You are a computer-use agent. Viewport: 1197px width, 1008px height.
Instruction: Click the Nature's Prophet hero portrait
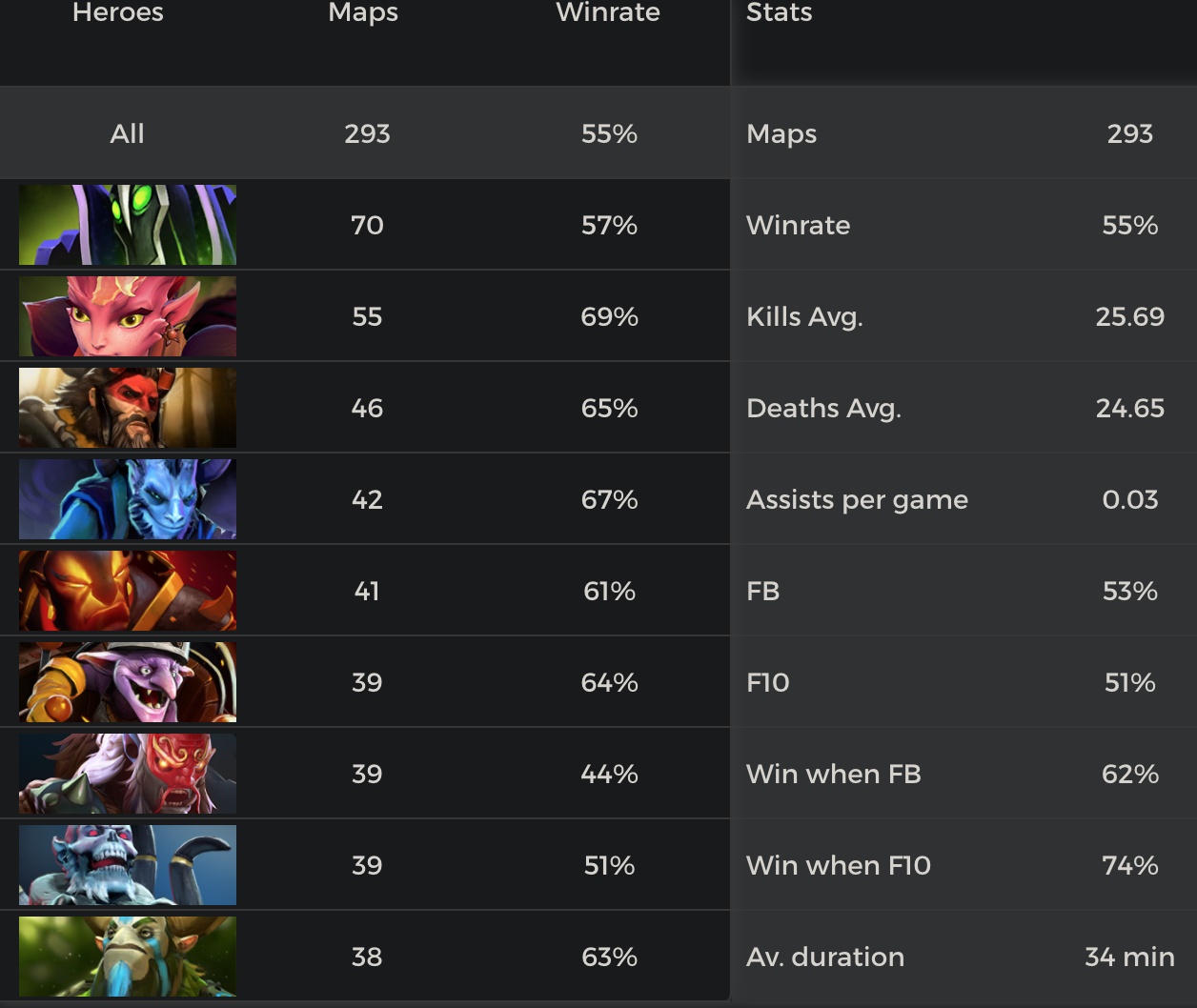(x=128, y=957)
